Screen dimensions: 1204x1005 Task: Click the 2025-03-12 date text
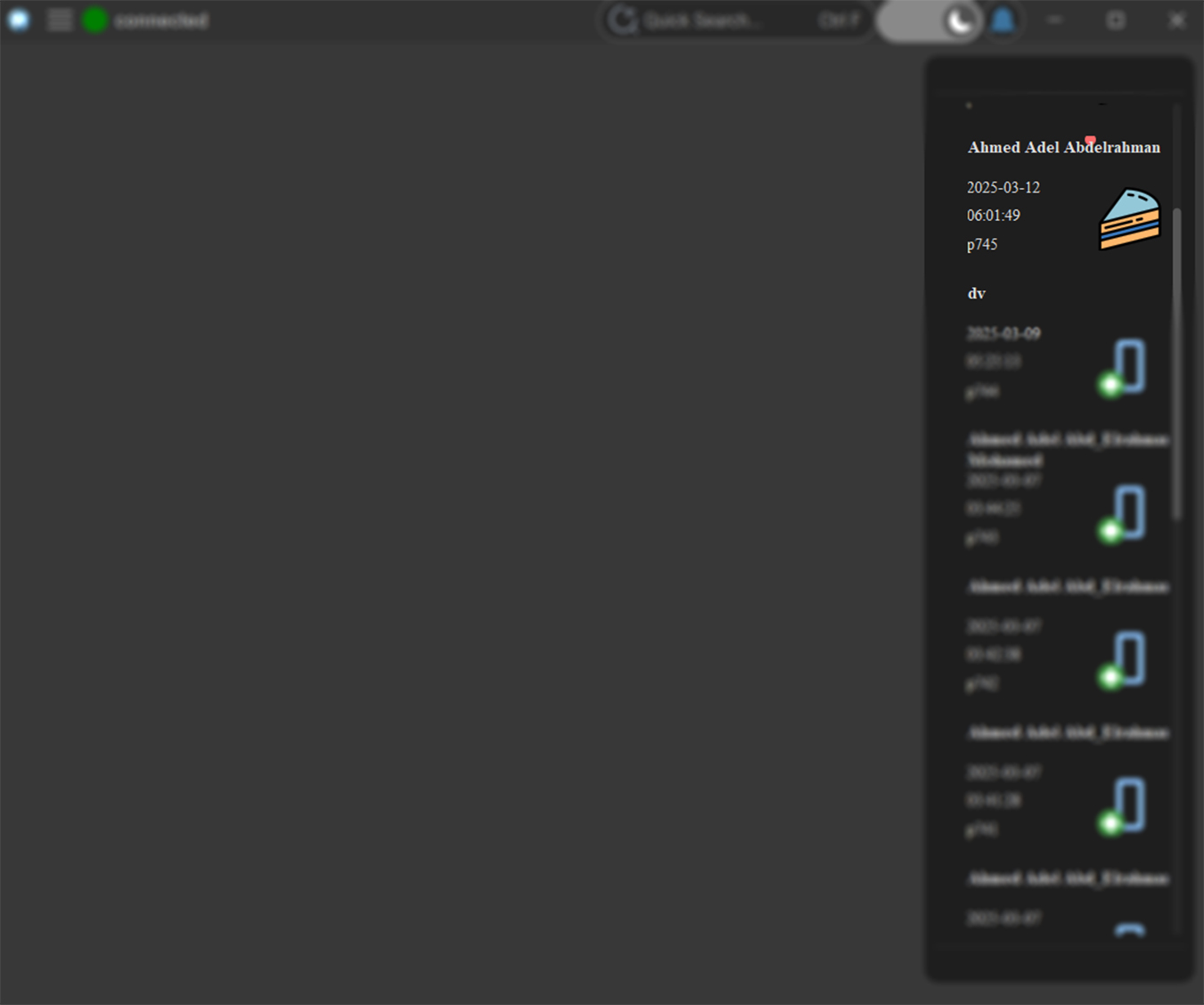click(x=1003, y=188)
